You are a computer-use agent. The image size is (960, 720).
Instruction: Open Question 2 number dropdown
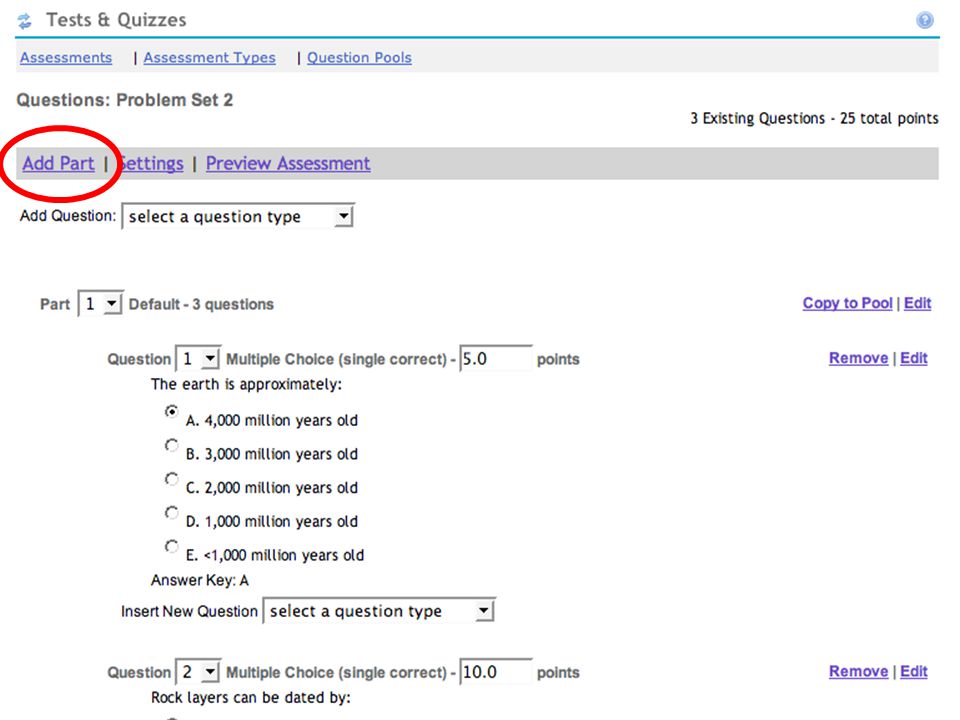tap(198, 672)
